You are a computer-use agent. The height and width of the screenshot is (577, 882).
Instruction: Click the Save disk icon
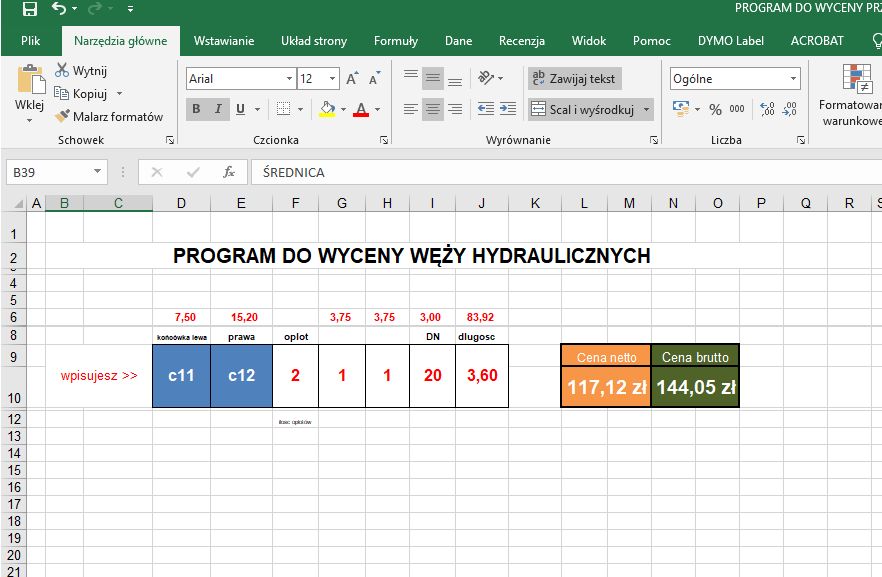29,8
